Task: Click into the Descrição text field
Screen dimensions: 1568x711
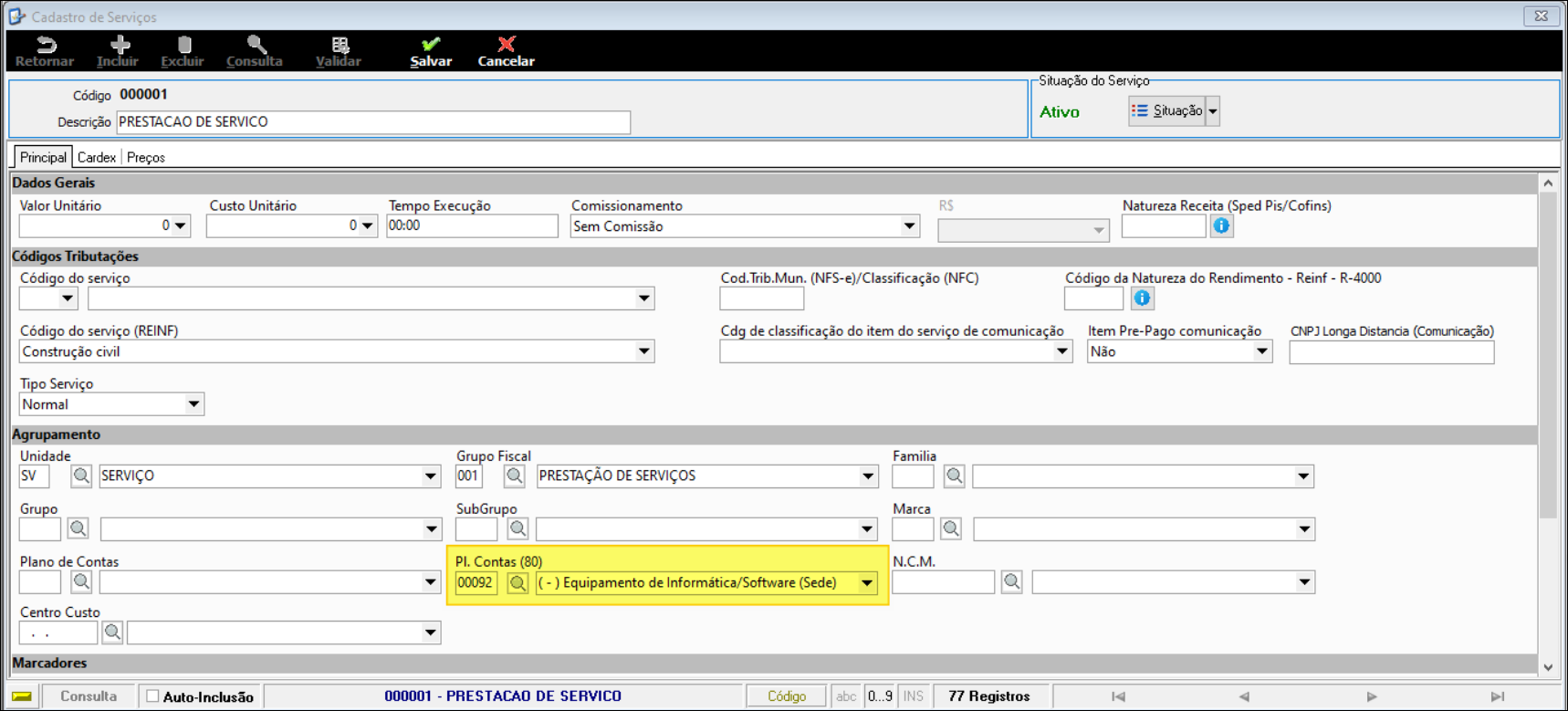Action: pos(372,122)
